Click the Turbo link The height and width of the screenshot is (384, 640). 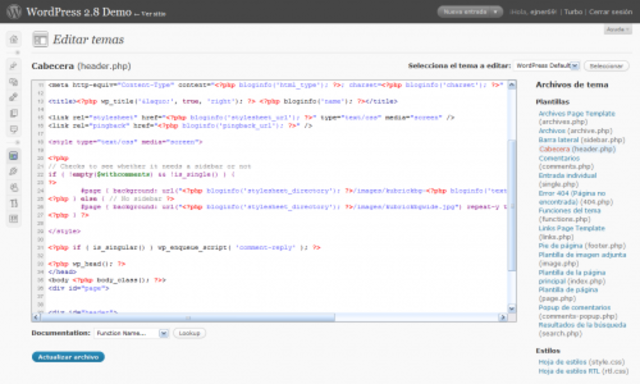tap(573, 12)
